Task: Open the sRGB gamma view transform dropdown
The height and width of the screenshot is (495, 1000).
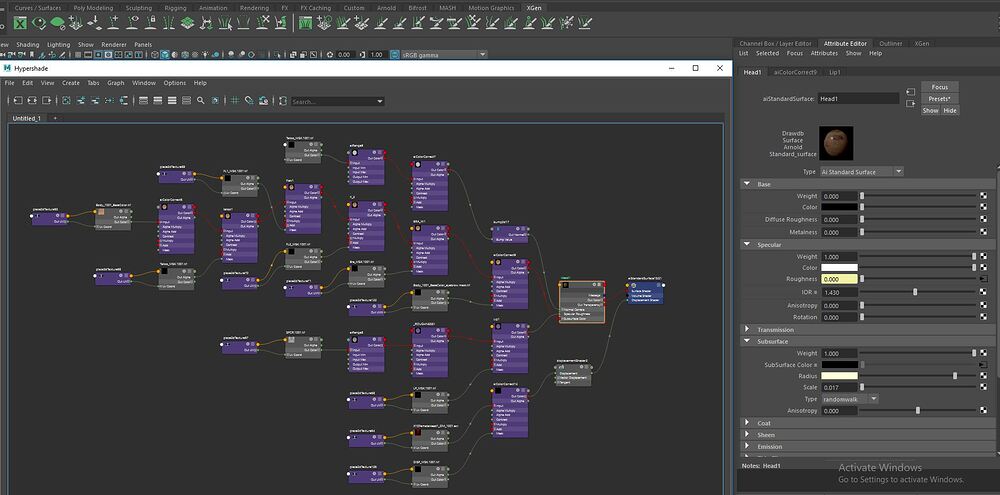Action: click(x=444, y=54)
